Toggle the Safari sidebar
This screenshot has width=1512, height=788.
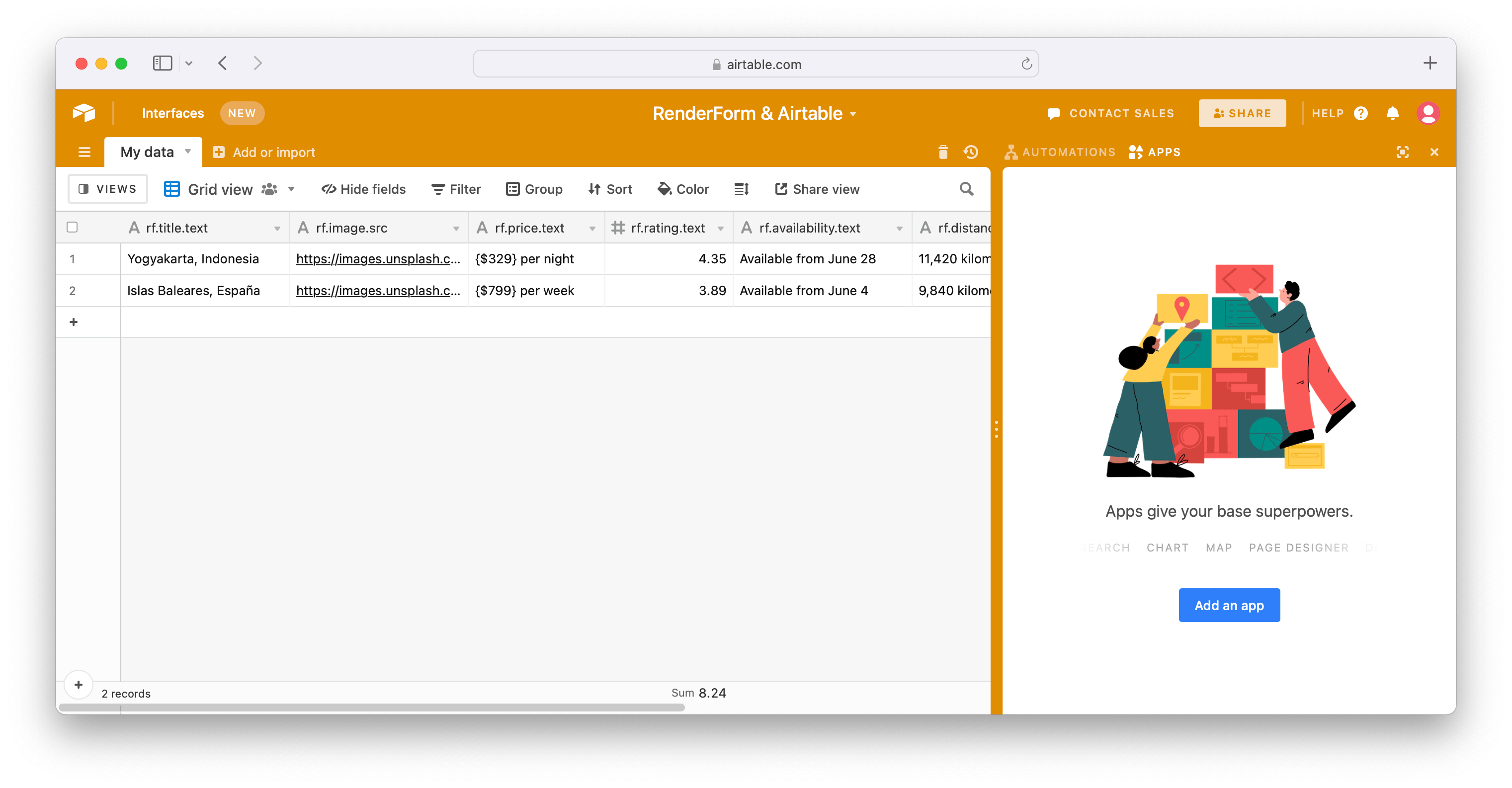[x=163, y=64]
